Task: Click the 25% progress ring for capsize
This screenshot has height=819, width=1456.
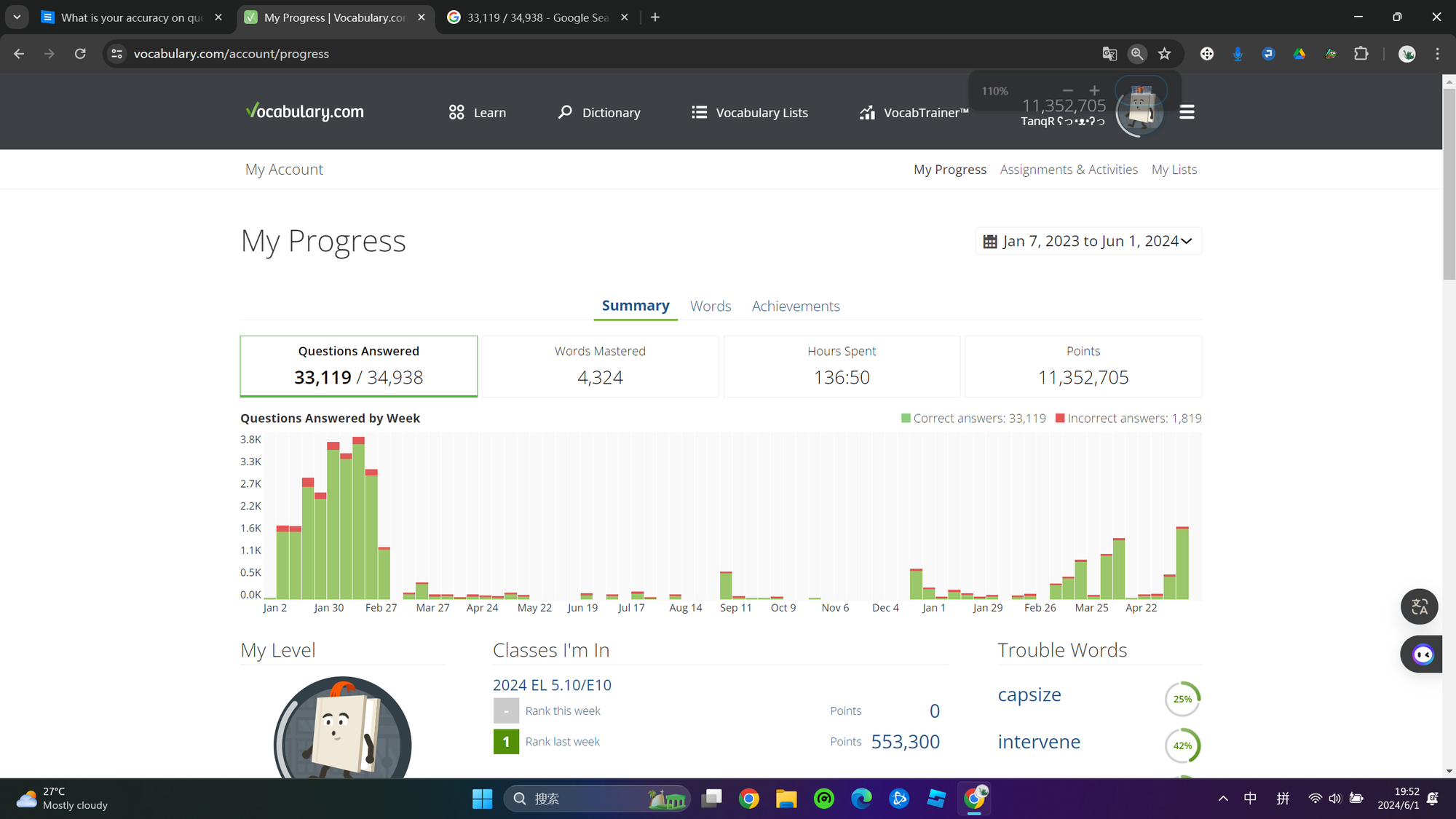Action: (1182, 699)
